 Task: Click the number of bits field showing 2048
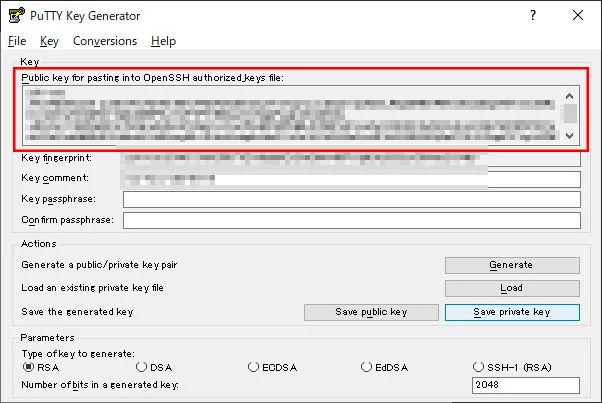tap(526, 385)
